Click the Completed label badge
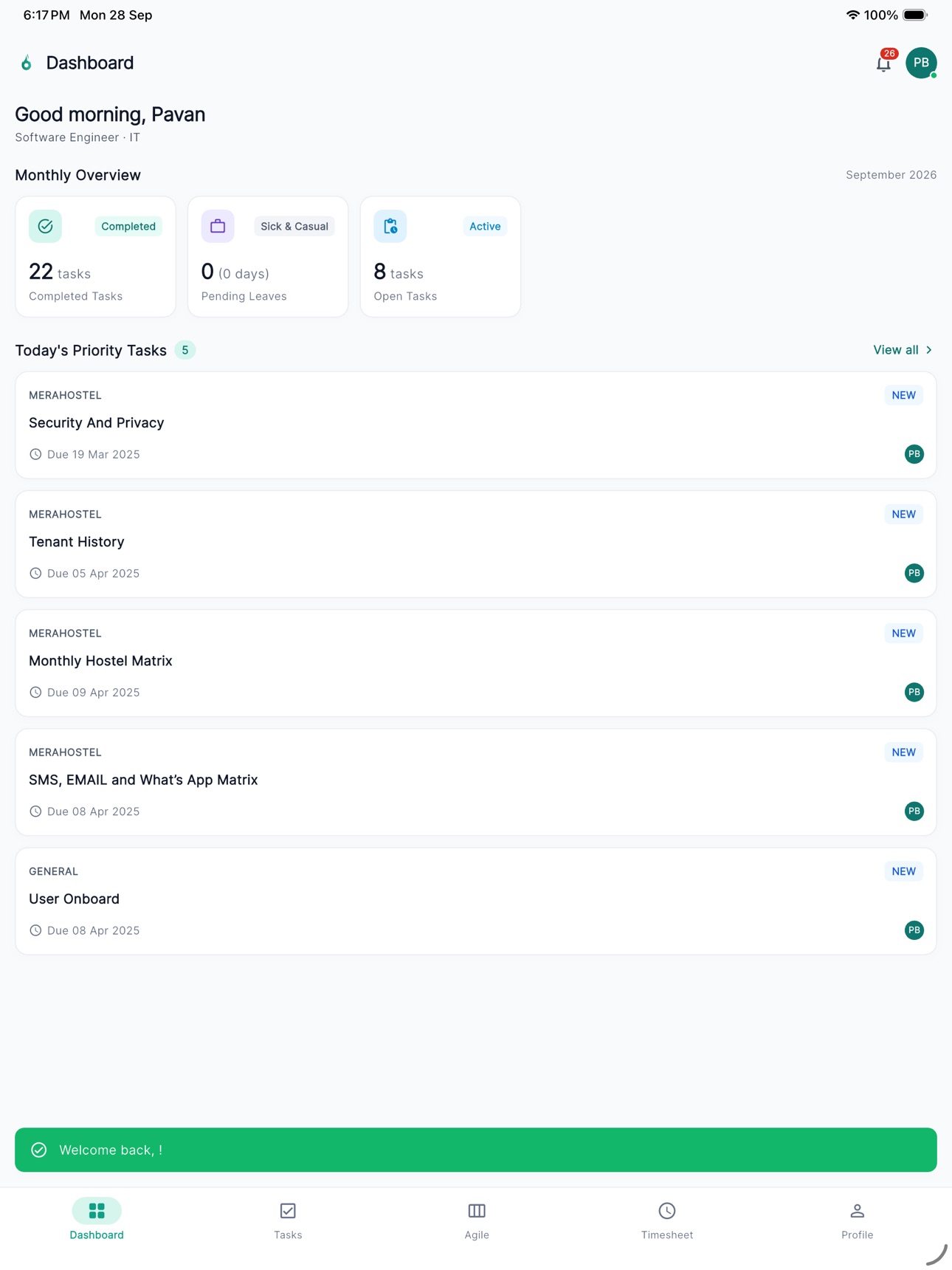The width and height of the screenshot is (952, 1270). pyautogui.click(x=128, y=226)
